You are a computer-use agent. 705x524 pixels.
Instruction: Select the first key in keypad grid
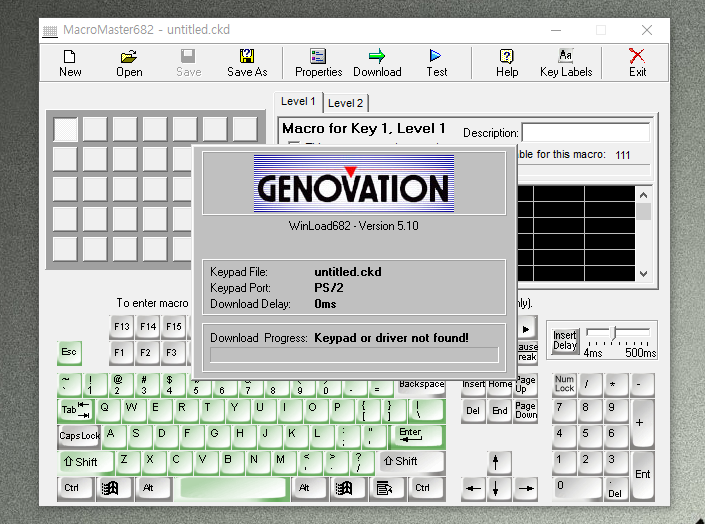(65, 129)
